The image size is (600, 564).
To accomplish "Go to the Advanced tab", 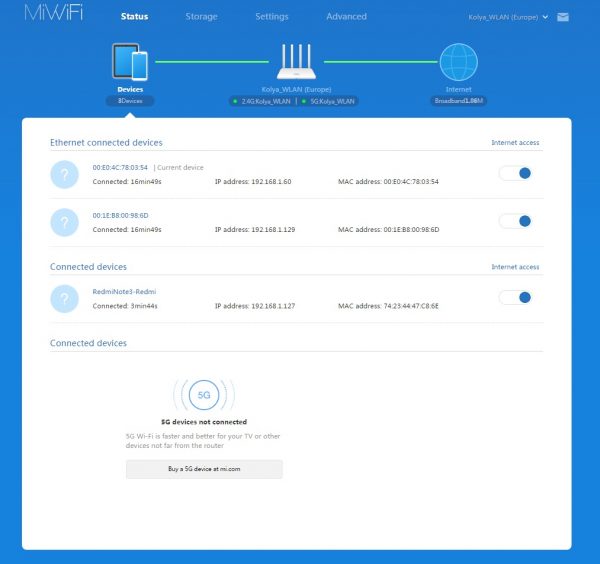I will 346,16.
